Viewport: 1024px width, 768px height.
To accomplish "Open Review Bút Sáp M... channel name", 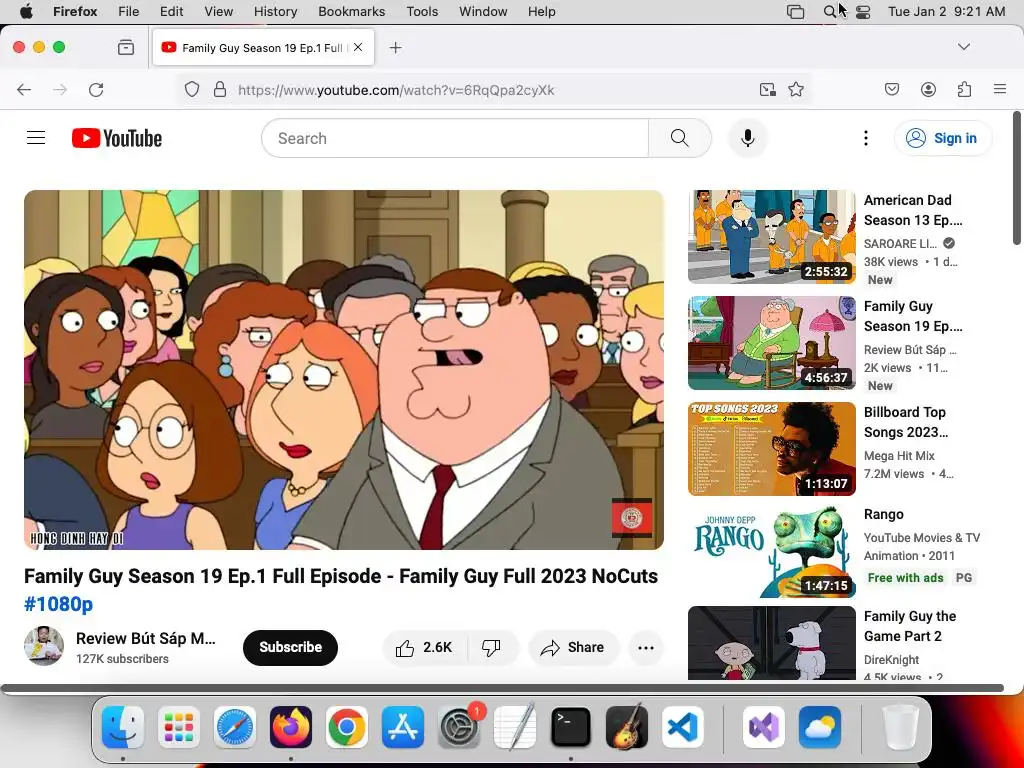I will click(146, 638).
